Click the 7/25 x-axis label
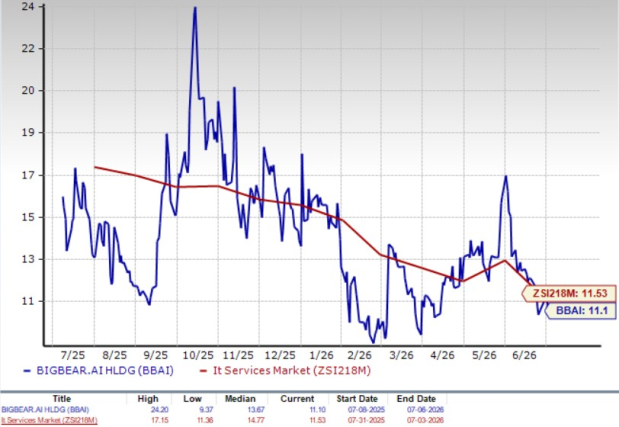Screen dimensions: 619x427 point(73,355)
